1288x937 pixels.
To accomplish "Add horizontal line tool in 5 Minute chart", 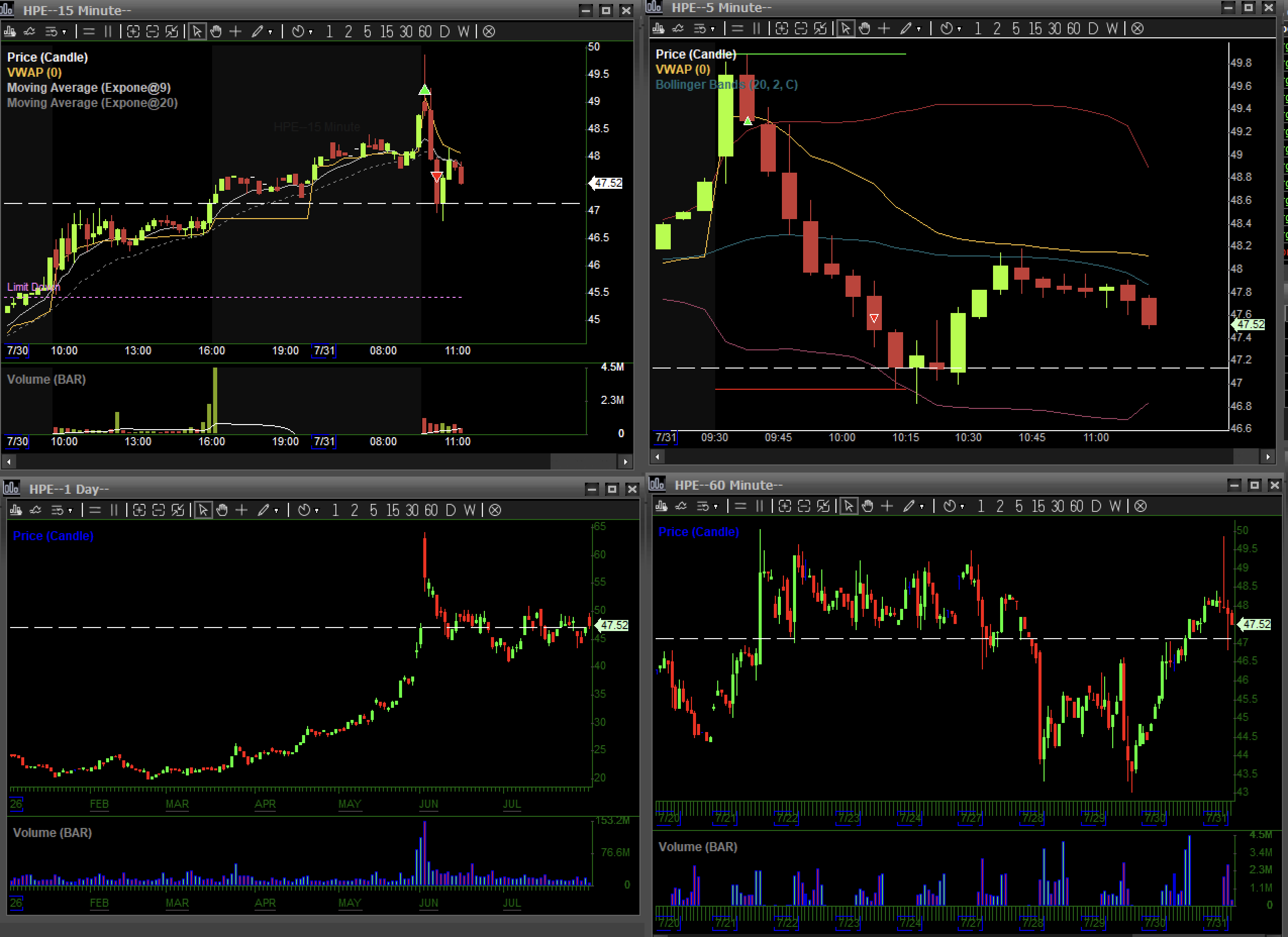I will [738, 28].
